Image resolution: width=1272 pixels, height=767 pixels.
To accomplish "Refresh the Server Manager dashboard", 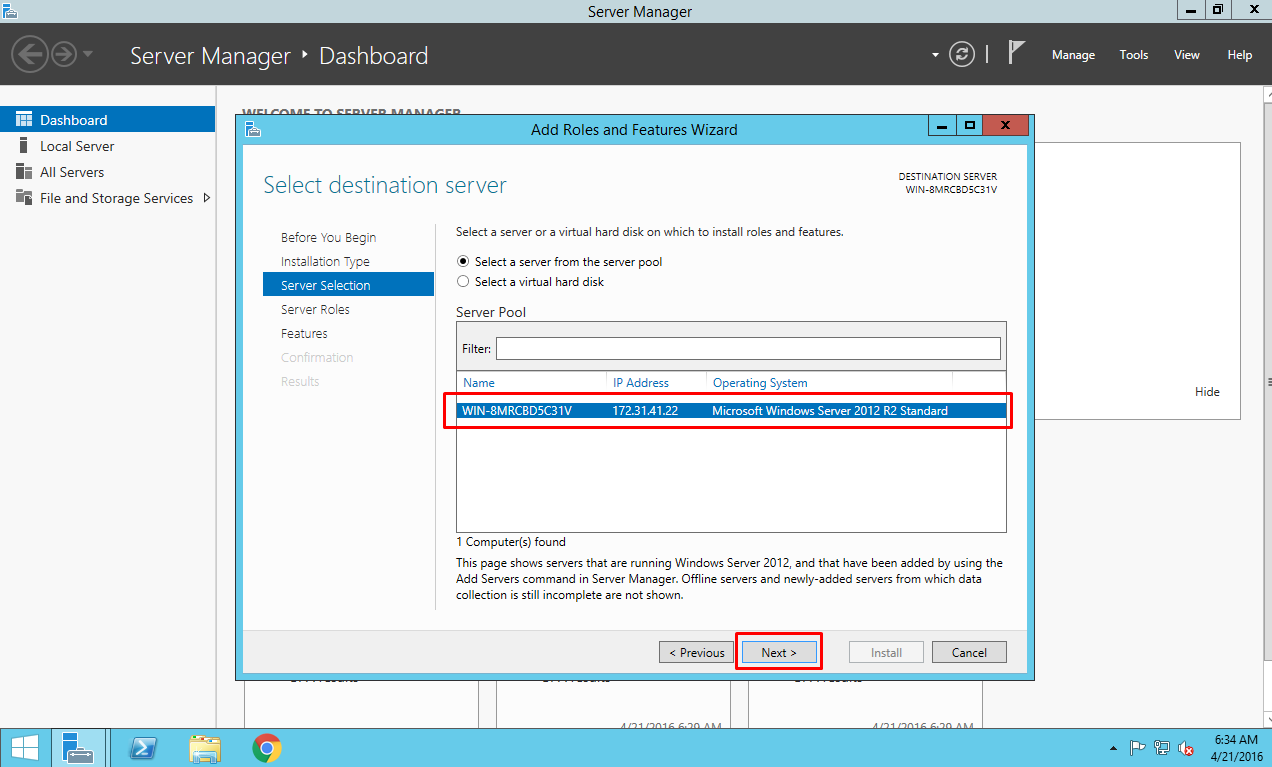I will (x=961, y=54).
